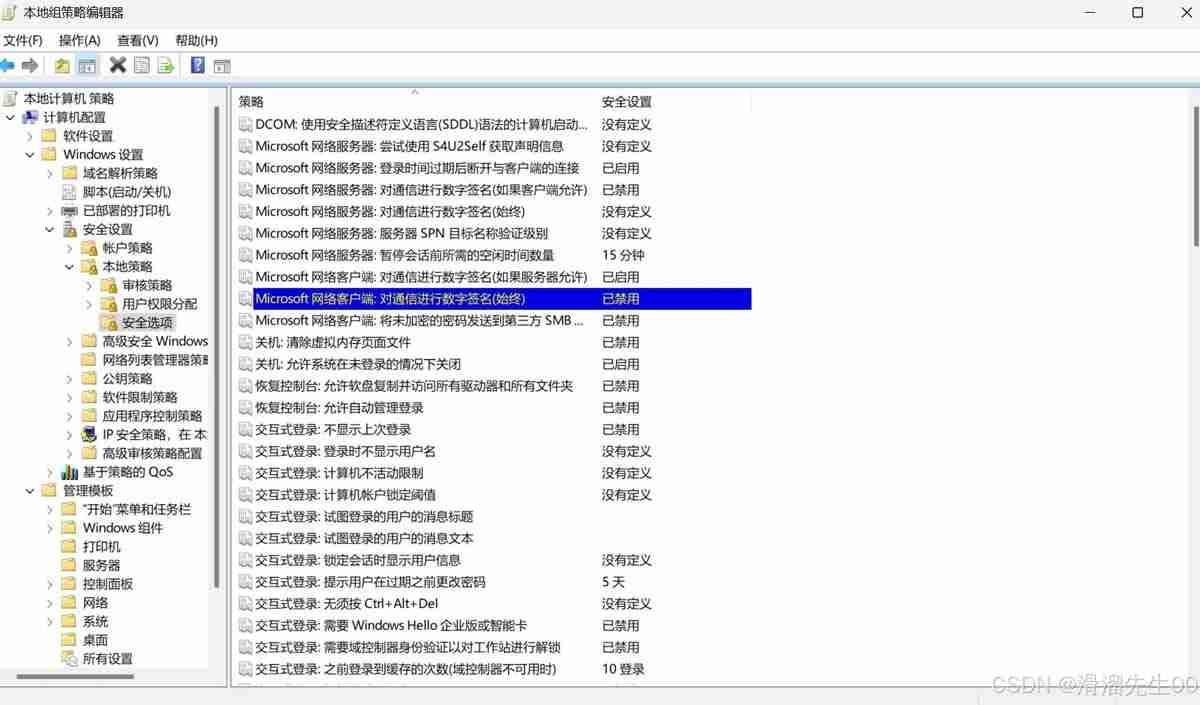Open the Help (question mark) toolbar icon
The height and width of the screenshot is (705, 1200).
[x=196, y=64]
